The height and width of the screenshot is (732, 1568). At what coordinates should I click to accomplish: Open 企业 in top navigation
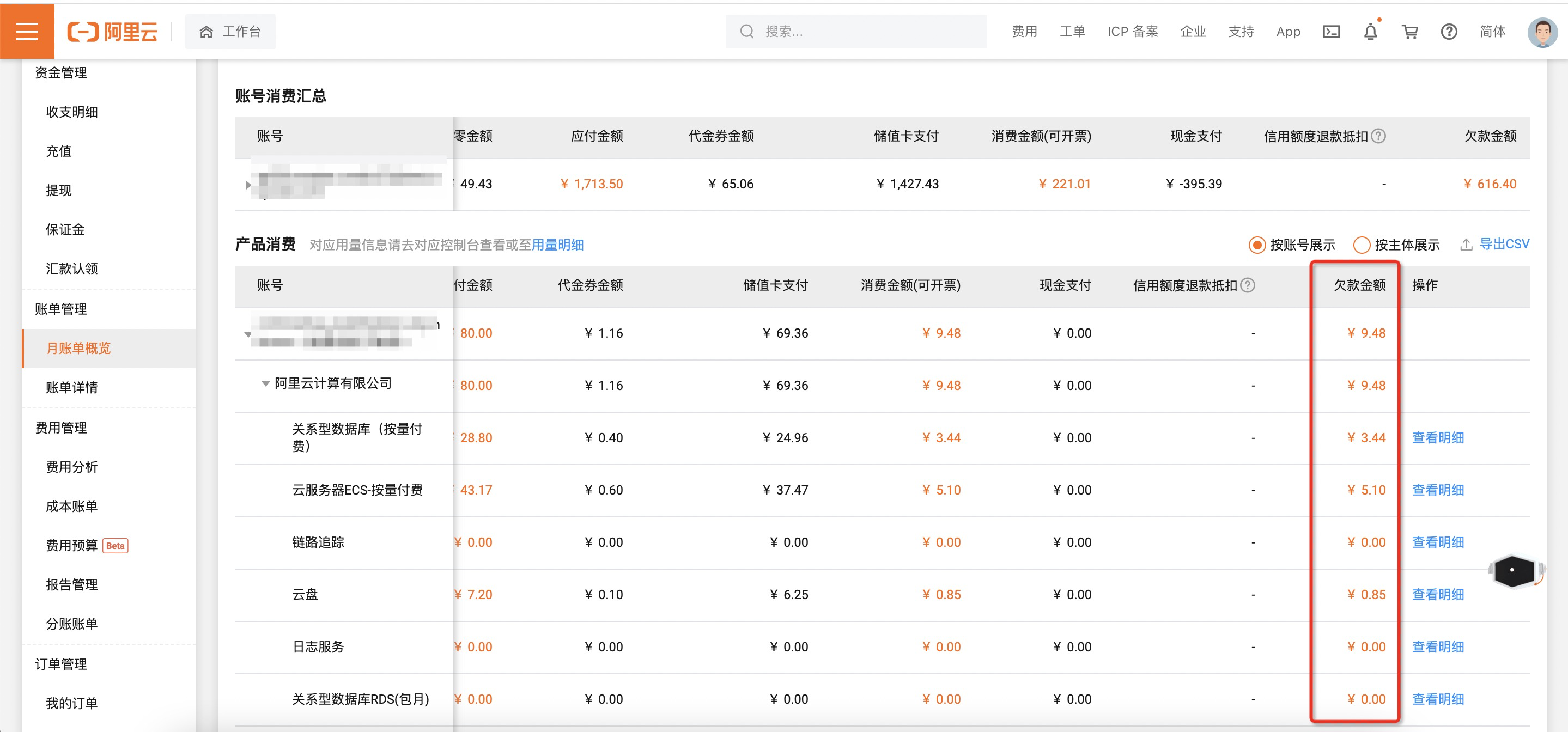pyautogui.click(x=1193, y=32)
